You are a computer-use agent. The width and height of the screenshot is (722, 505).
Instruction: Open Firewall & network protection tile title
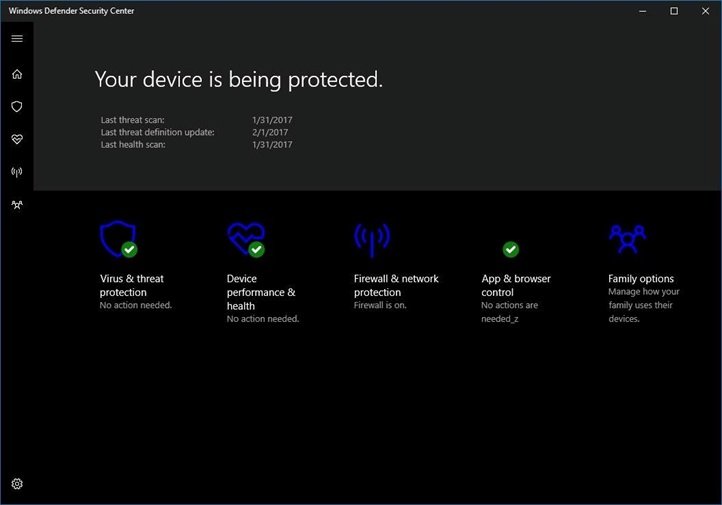[396, 285]
